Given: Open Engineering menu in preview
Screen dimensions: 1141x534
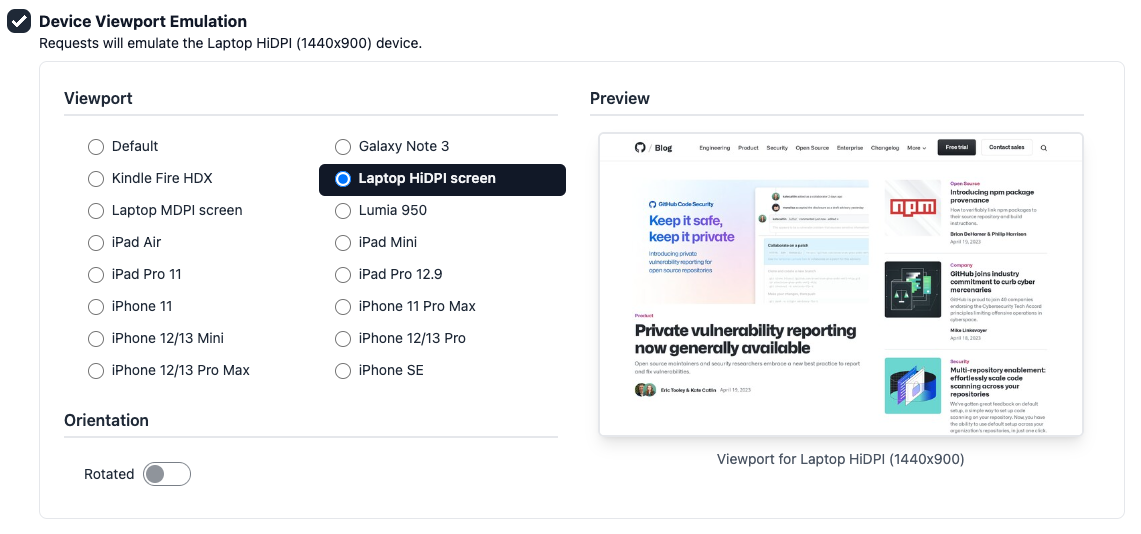Looking at the screenshot, I should pyautogui.click(x=715, y=148).
